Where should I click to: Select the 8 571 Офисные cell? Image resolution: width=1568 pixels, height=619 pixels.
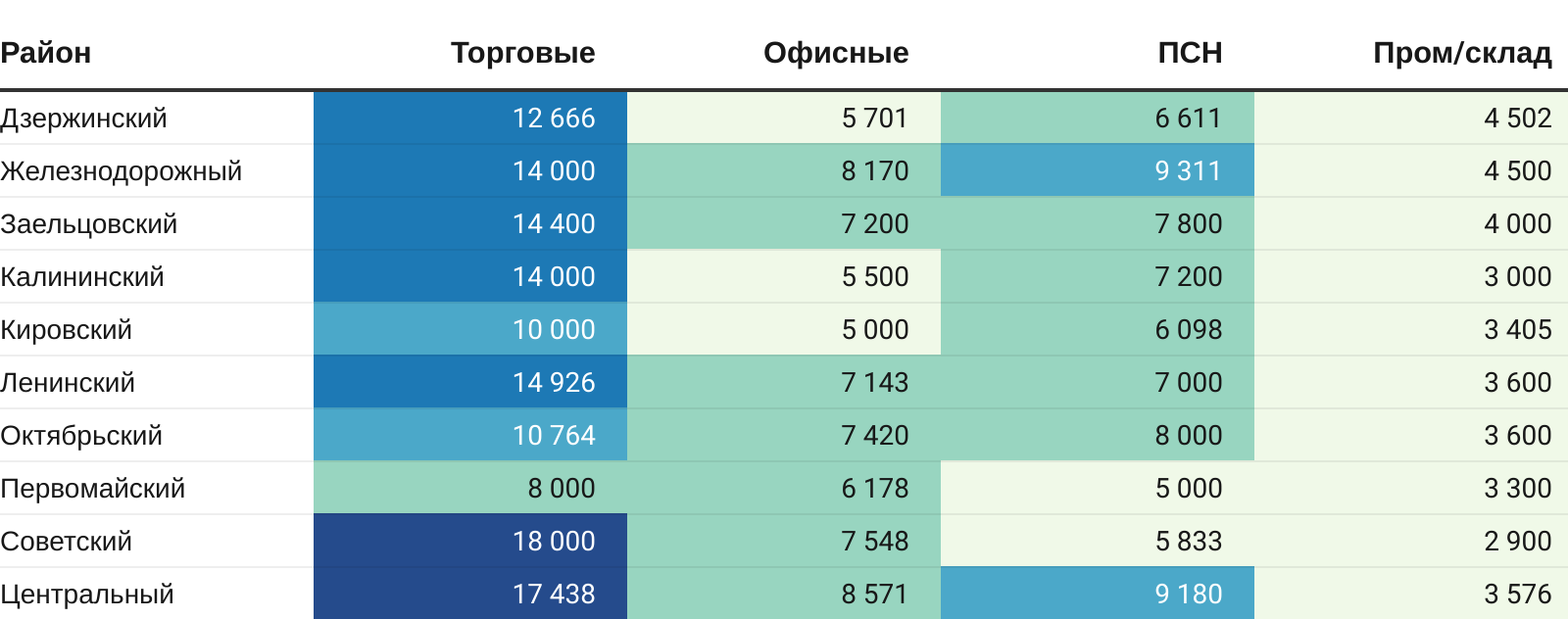click(874, 595)
